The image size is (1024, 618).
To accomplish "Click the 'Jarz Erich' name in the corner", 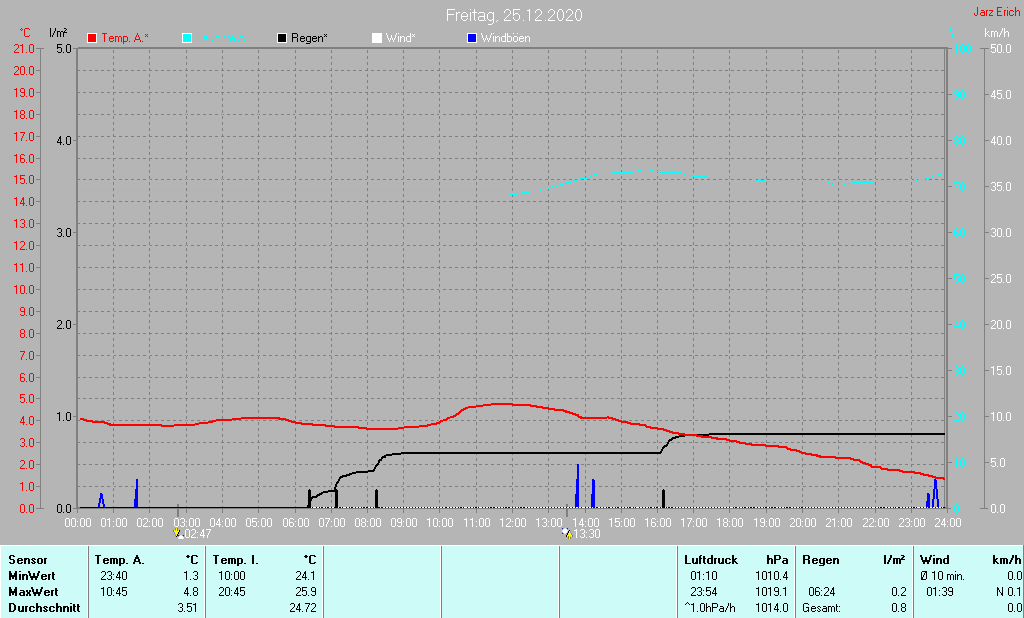I will coord(997,12).
